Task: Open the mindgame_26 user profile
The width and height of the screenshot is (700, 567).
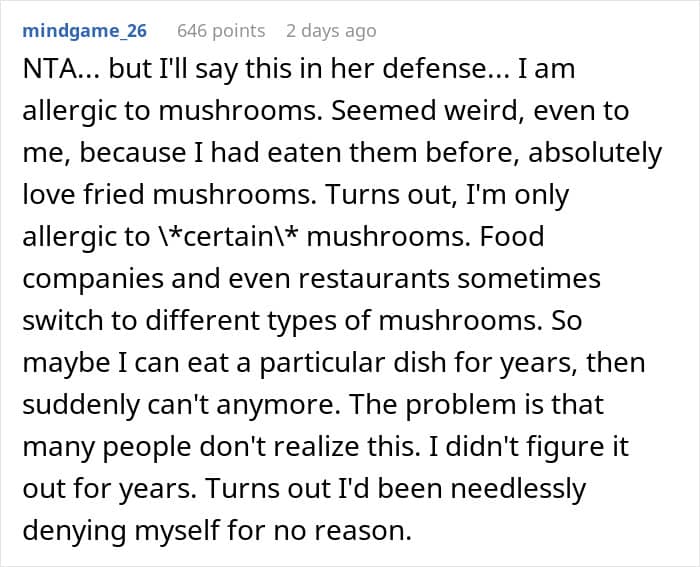Action: click(x=84, y=31)
